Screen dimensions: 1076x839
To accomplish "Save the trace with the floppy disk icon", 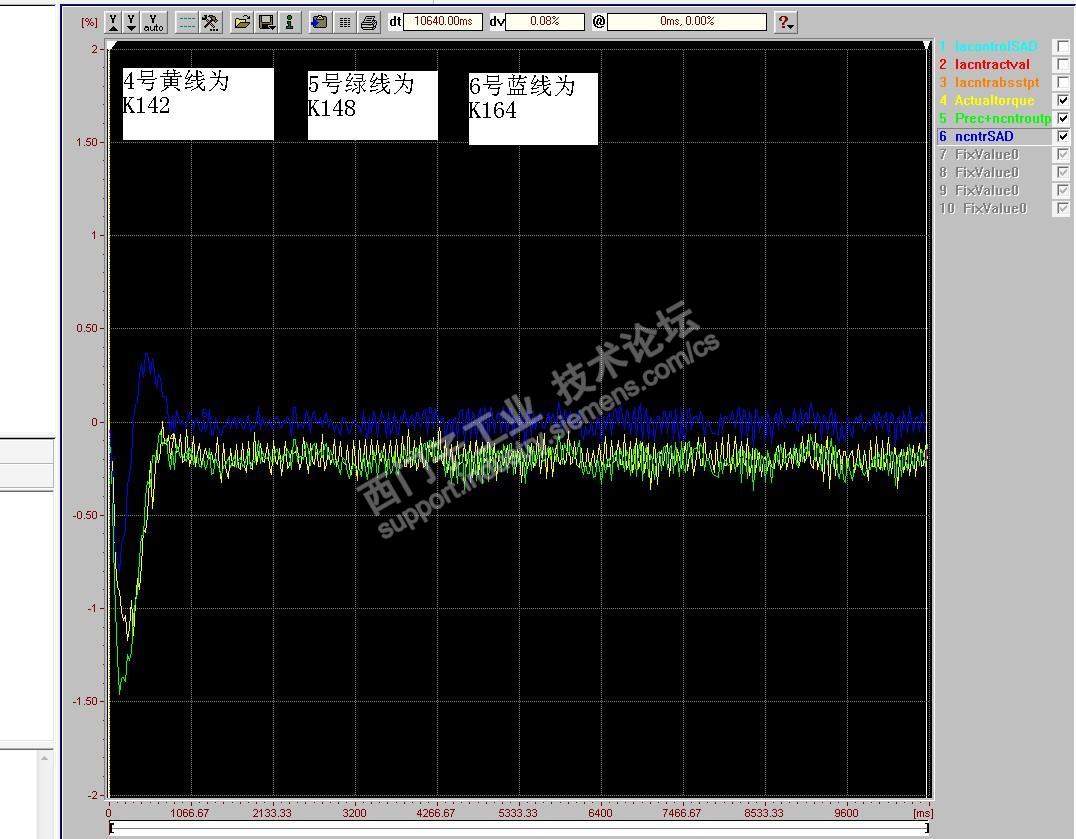I will tap(267, 23).
